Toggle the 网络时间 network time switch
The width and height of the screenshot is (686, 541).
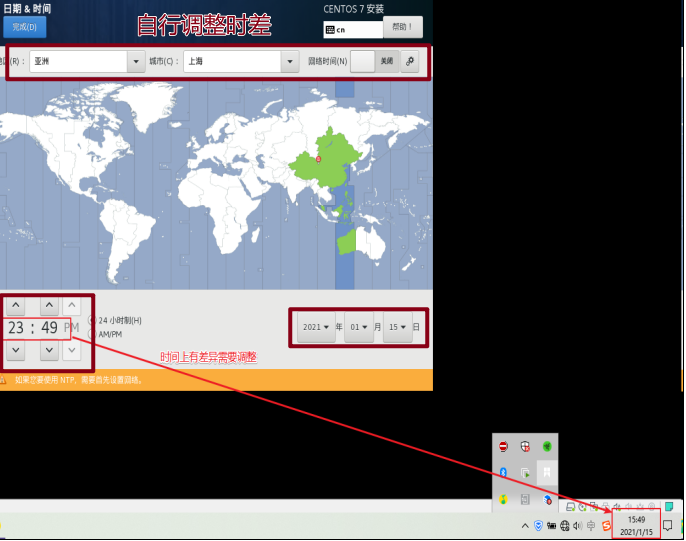click(374, 61)
